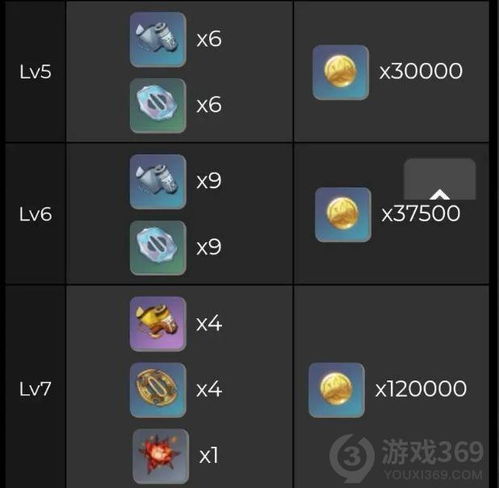499x488 pixels.
Task: Select the Mora coin icon beside x30000
Action: 341,72
